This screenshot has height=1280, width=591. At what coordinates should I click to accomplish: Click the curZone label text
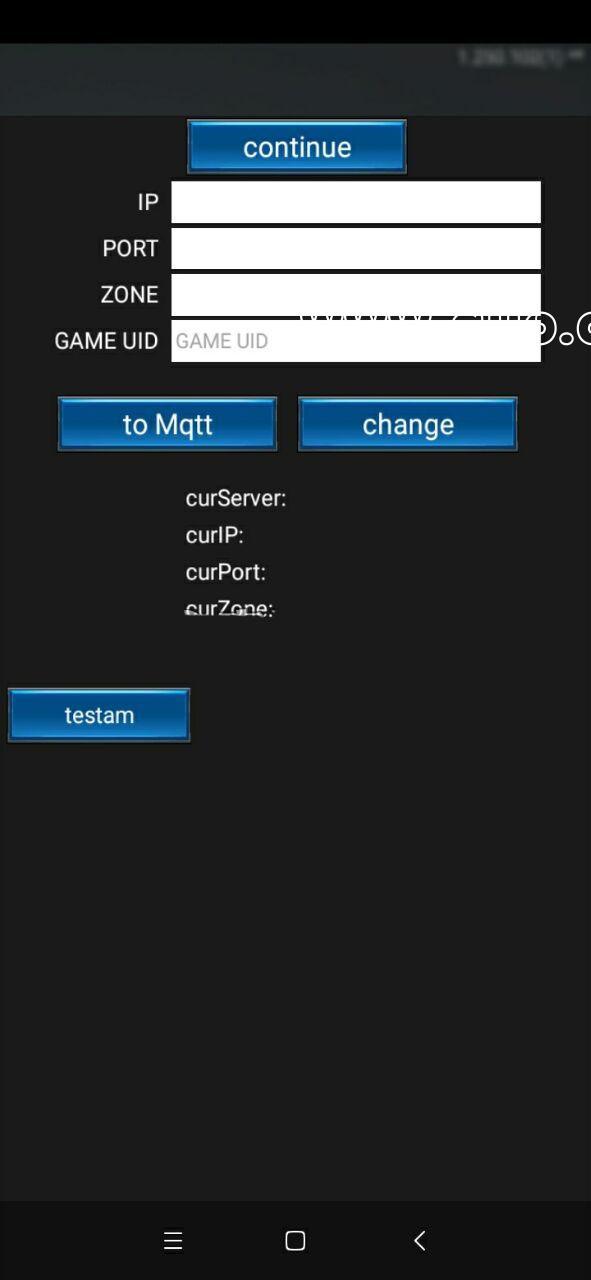coord(230,608)
